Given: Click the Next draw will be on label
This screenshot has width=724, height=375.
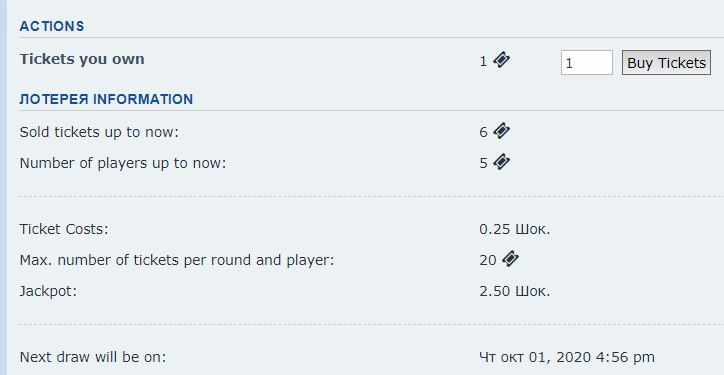Looking at the screenshot, I should [92, 357].
